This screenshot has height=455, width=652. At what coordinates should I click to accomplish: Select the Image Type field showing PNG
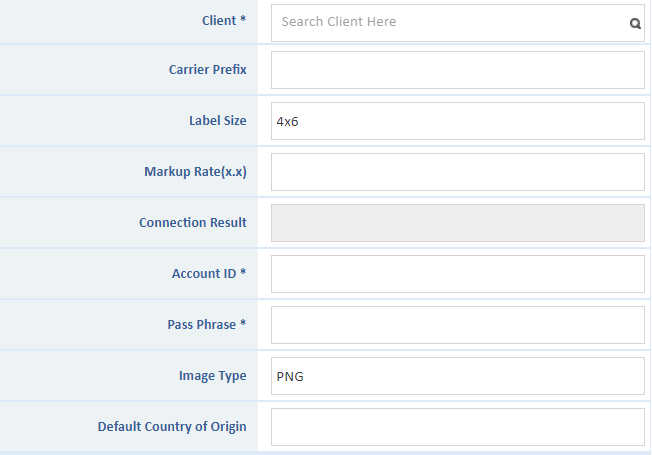457,376
